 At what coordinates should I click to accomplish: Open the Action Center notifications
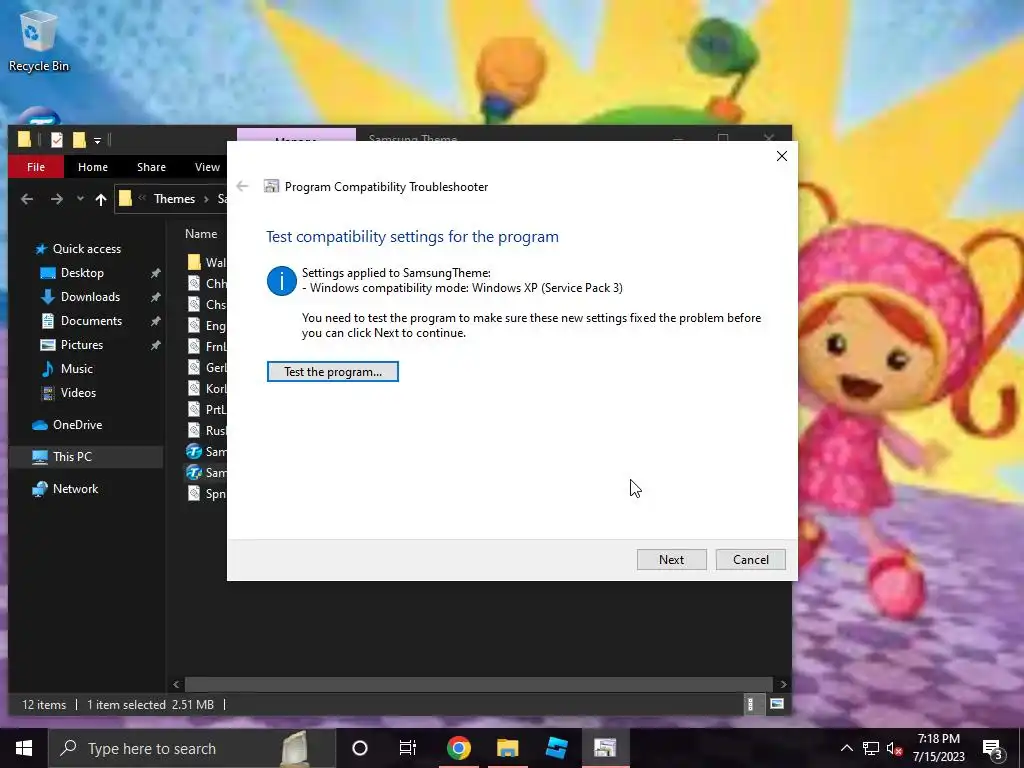pyautogui.click(x=993, y=749)
